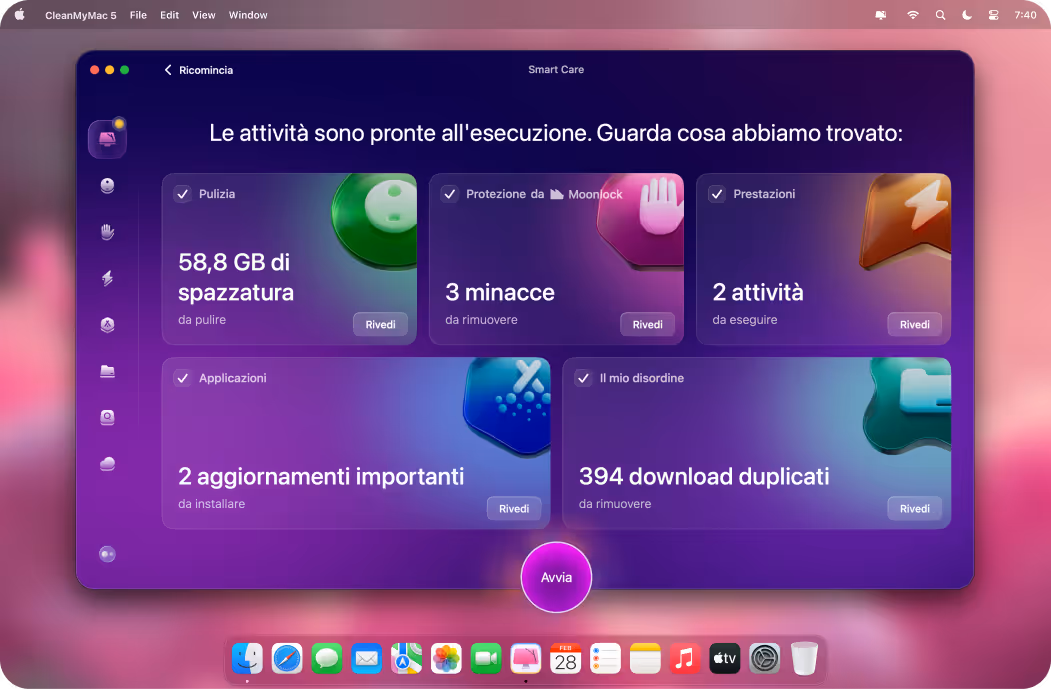Open the Cloud Cleanup icon in sidebar

click(107, 464)
